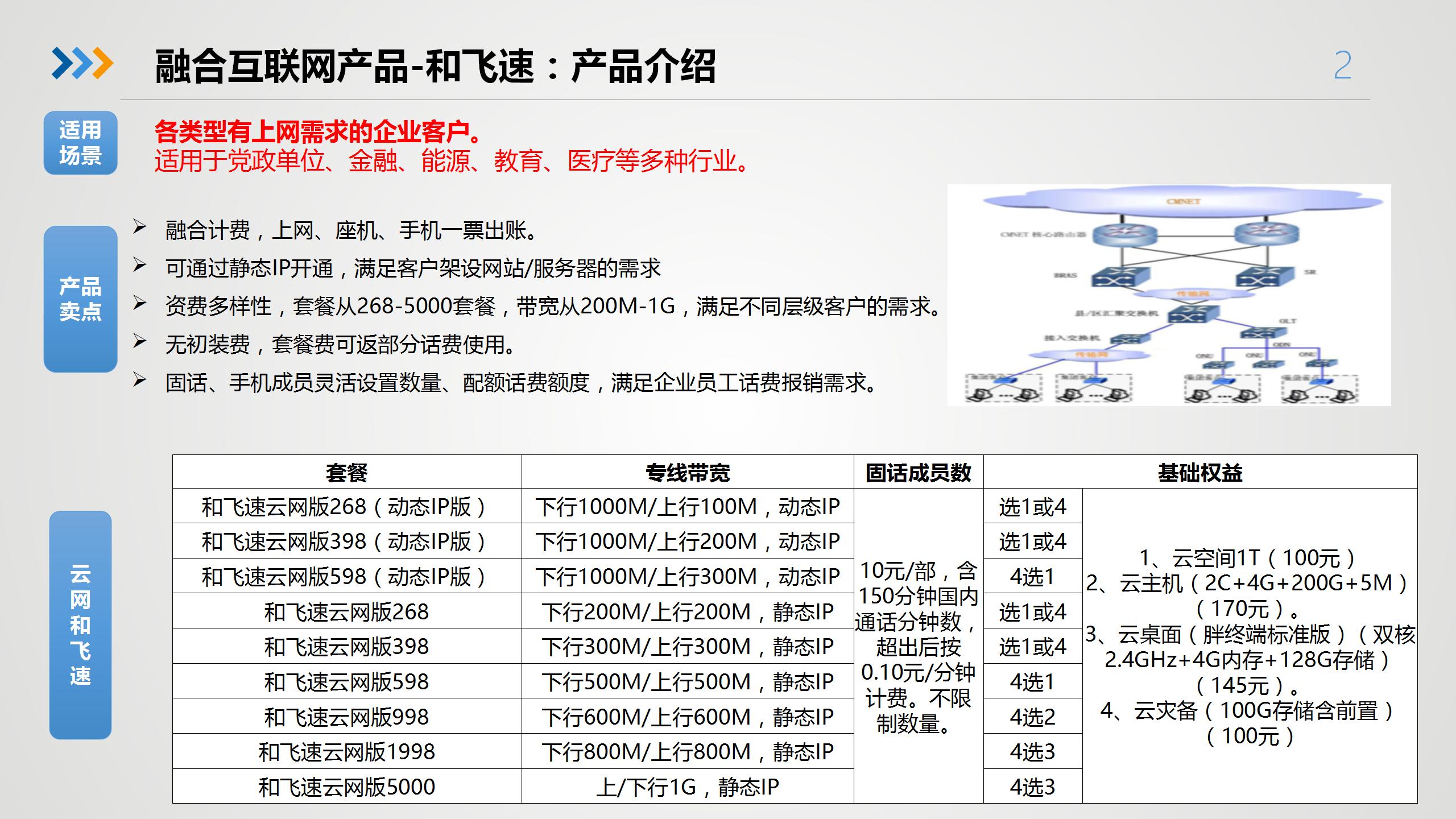The width and height of the screenshot is (1456, 819).
Task: Click the CMNET network topology diagram
Action: tap(1169, 295)
